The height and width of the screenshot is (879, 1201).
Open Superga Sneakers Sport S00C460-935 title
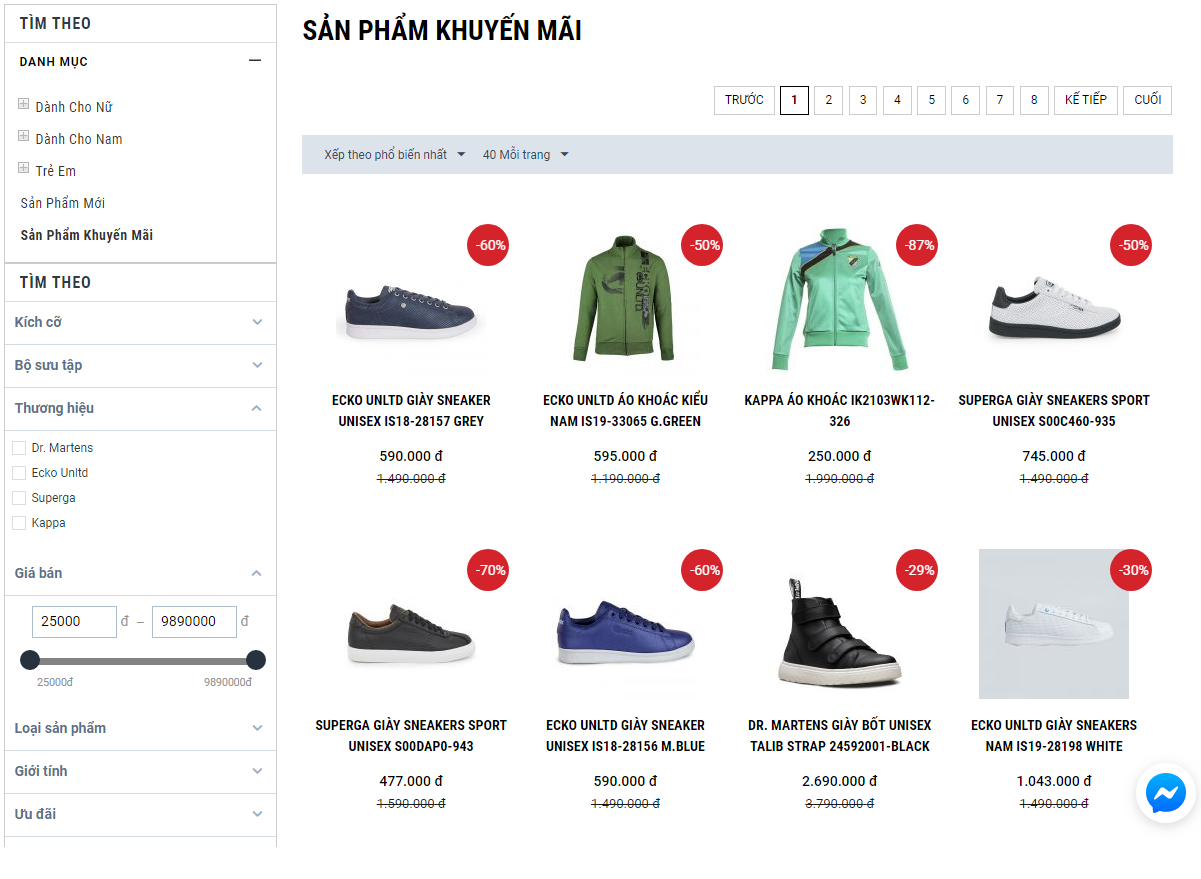[x=1054, y=411]
